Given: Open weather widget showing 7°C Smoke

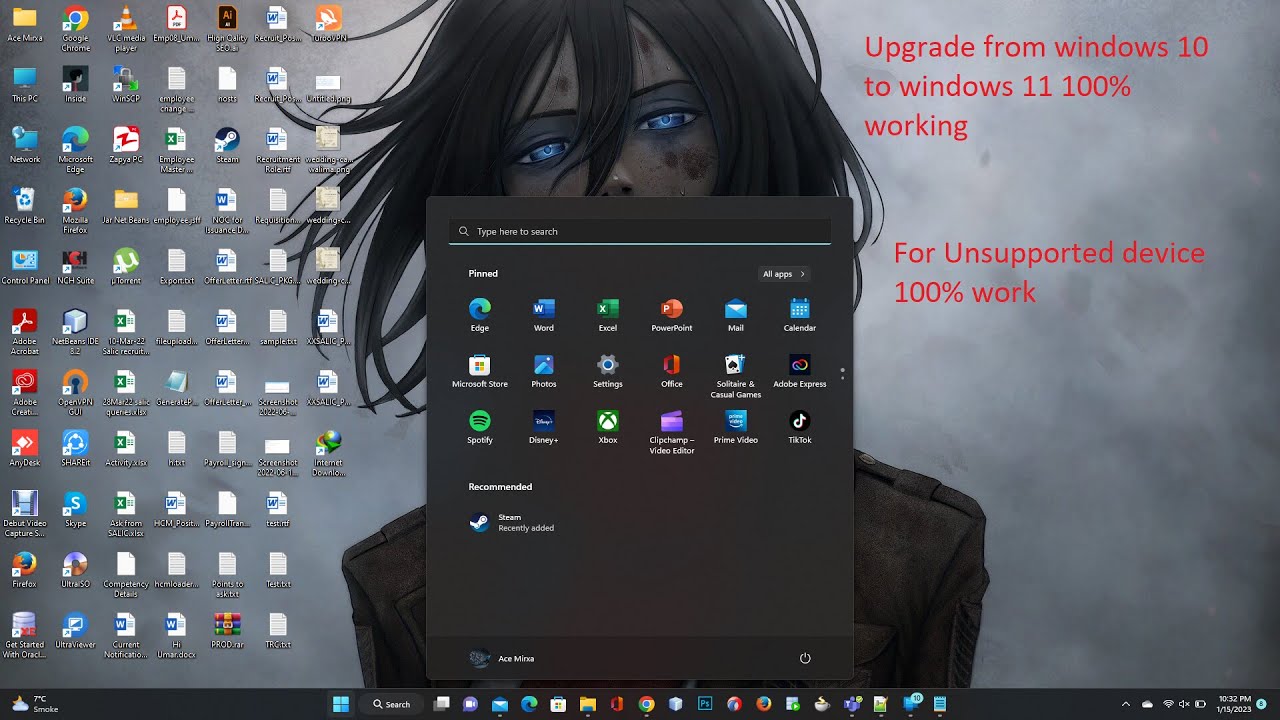Looking at the screenshot, I should click(36, 704).
